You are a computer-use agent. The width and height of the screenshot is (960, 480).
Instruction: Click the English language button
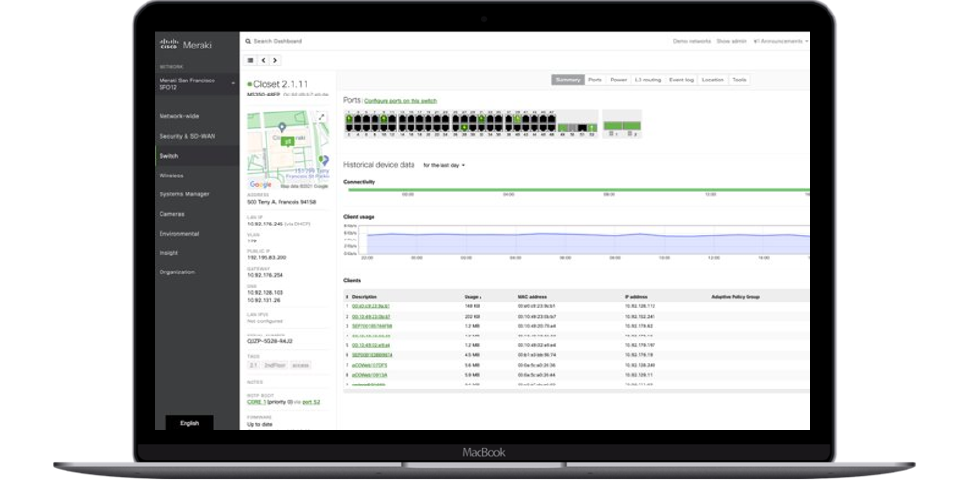189,423
